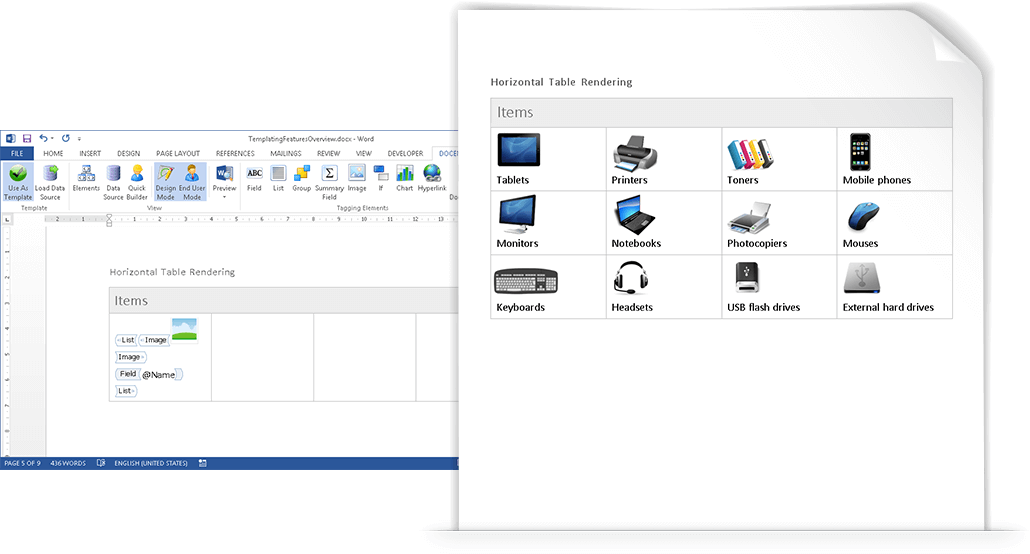Insert a Summary Field element
Image resolution: width=1030 pixels, height=554 pixels.
coord(329,182)
